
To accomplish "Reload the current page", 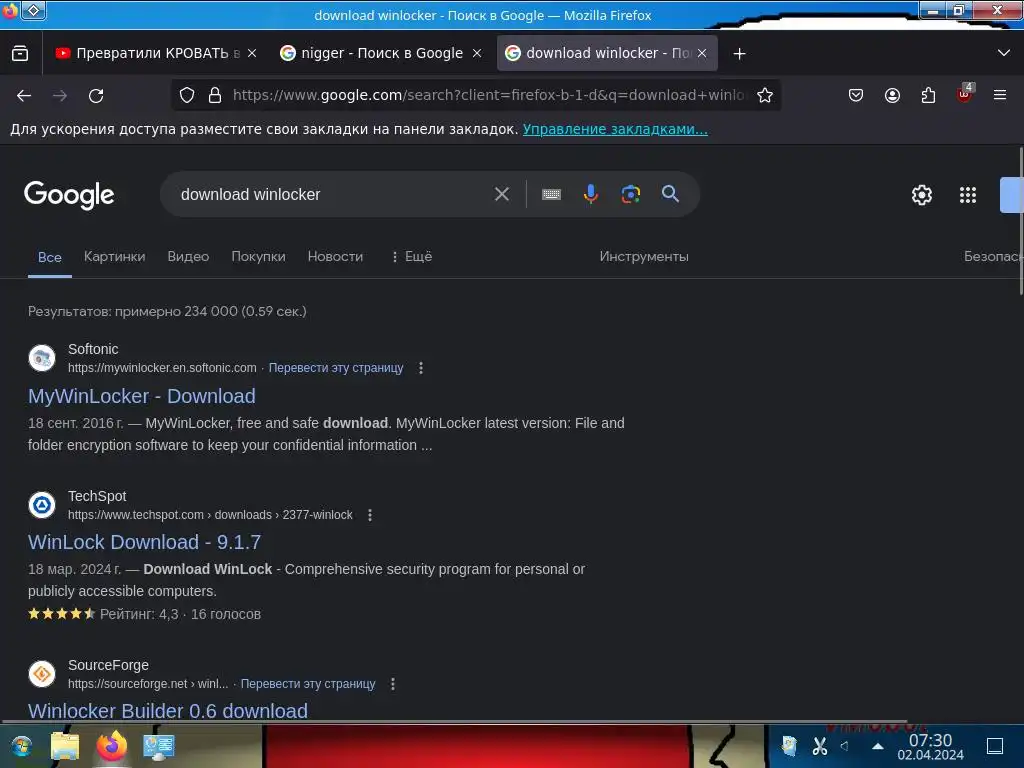I will point(96,95).
